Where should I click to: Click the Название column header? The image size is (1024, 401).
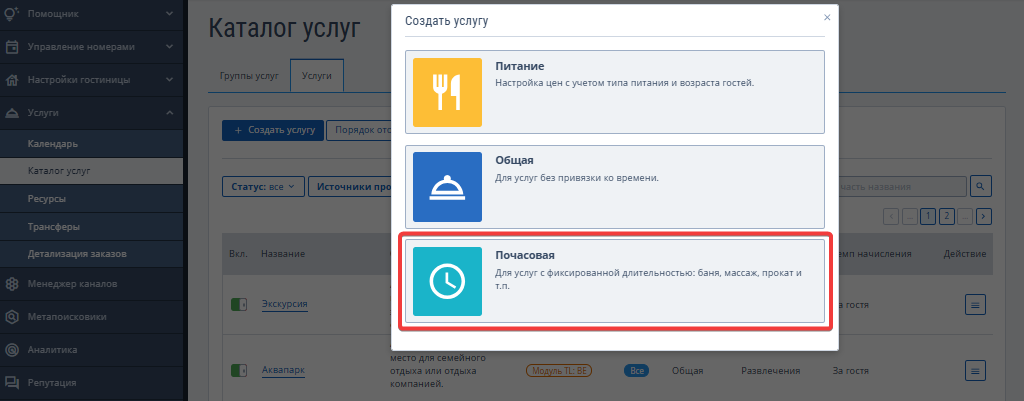coord(283,253)
